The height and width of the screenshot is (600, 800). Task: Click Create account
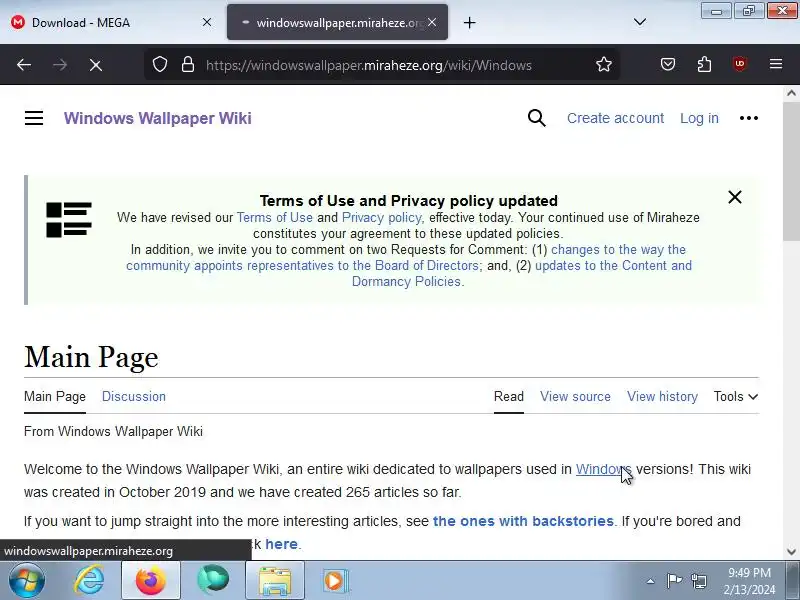click(615, 118)
